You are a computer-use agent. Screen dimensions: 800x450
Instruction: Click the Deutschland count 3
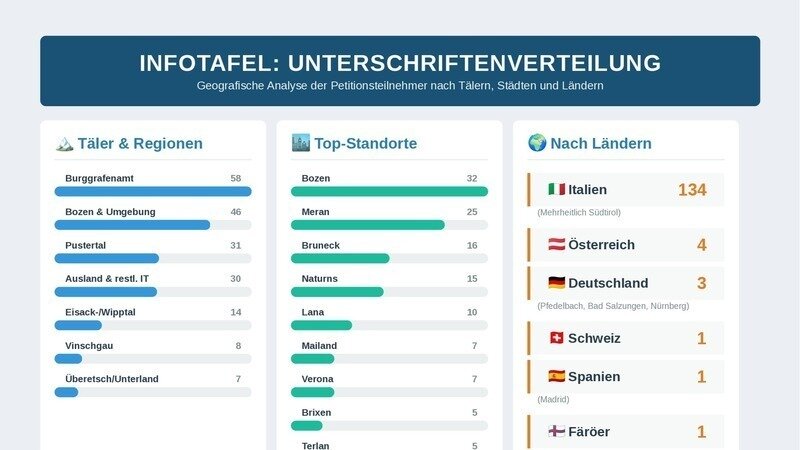702,283
